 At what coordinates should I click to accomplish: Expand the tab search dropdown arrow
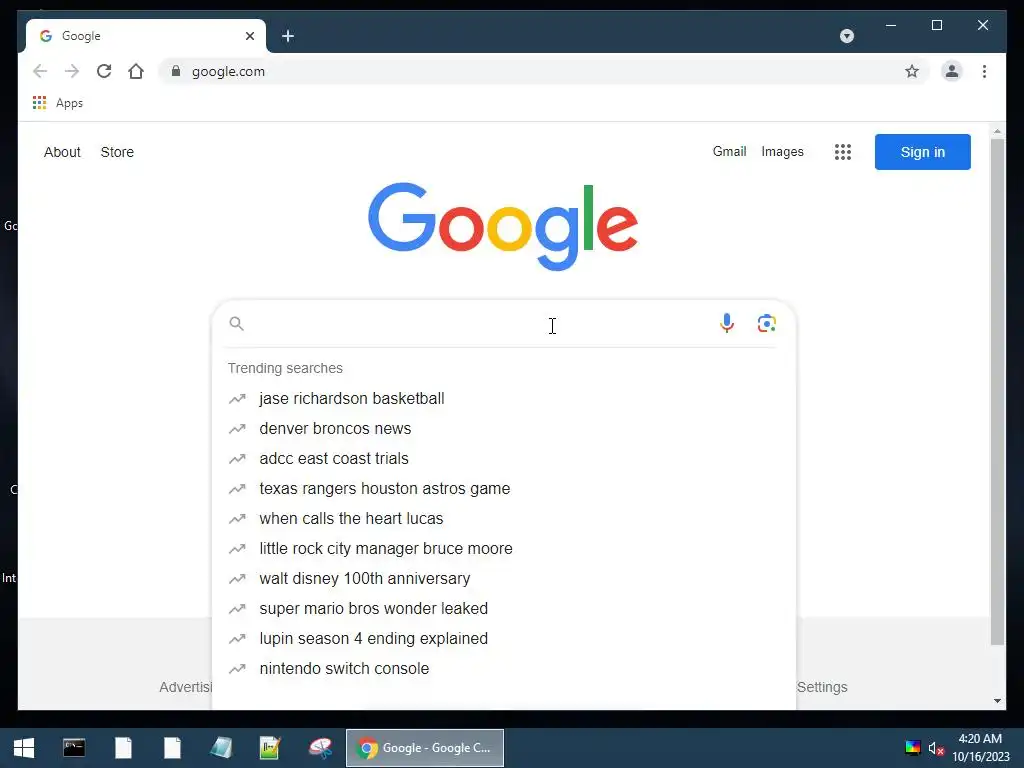[x=846, y=36]
